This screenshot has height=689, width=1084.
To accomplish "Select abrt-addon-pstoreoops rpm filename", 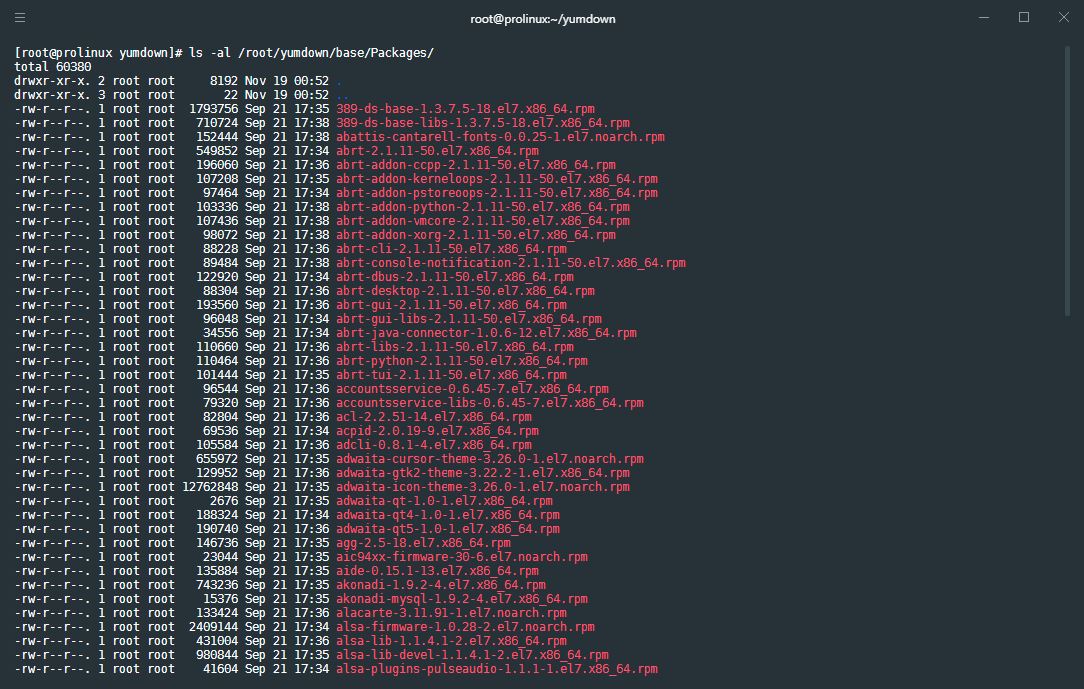I will [497, 193].
